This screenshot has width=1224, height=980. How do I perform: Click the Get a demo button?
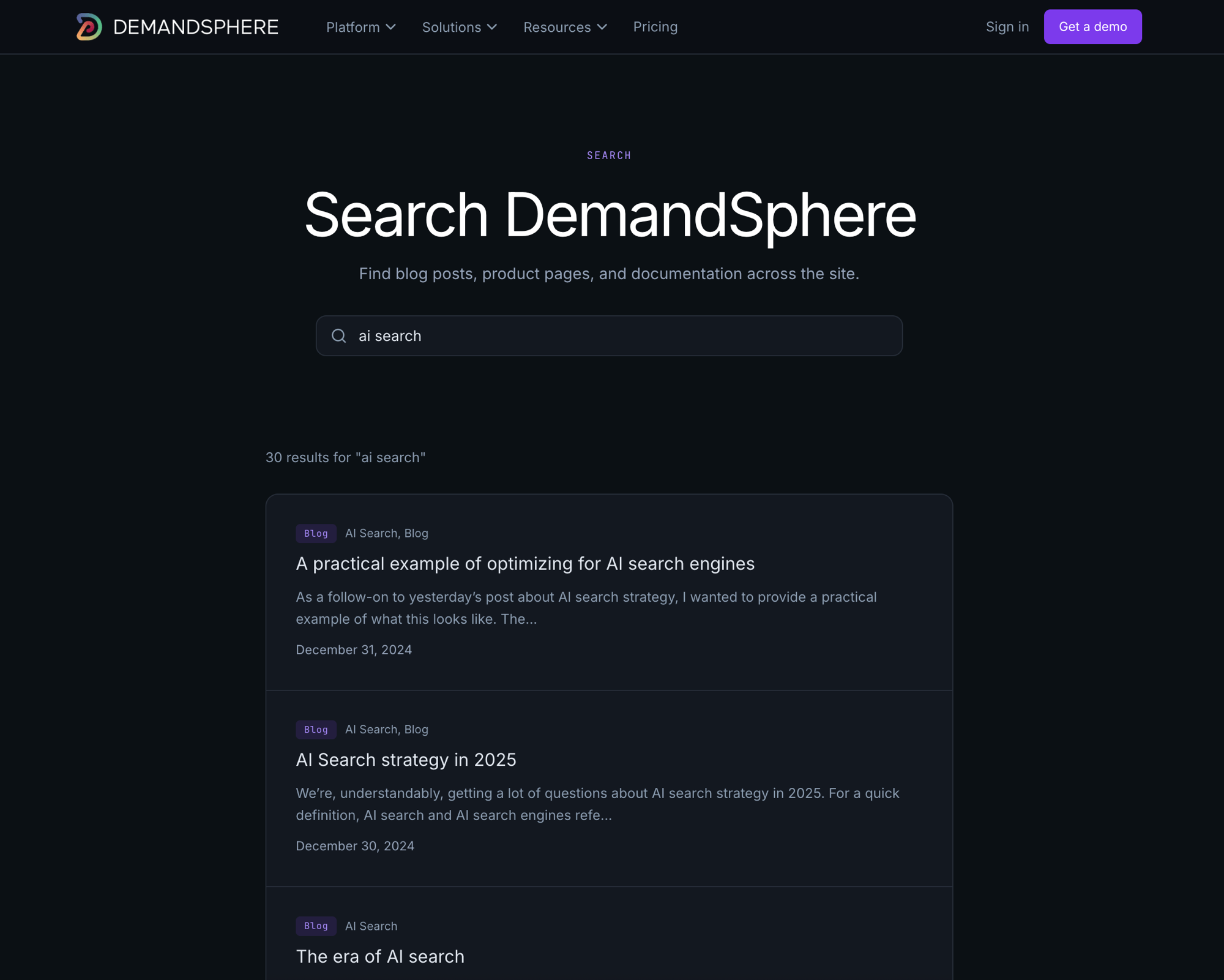coord(1092,26)
